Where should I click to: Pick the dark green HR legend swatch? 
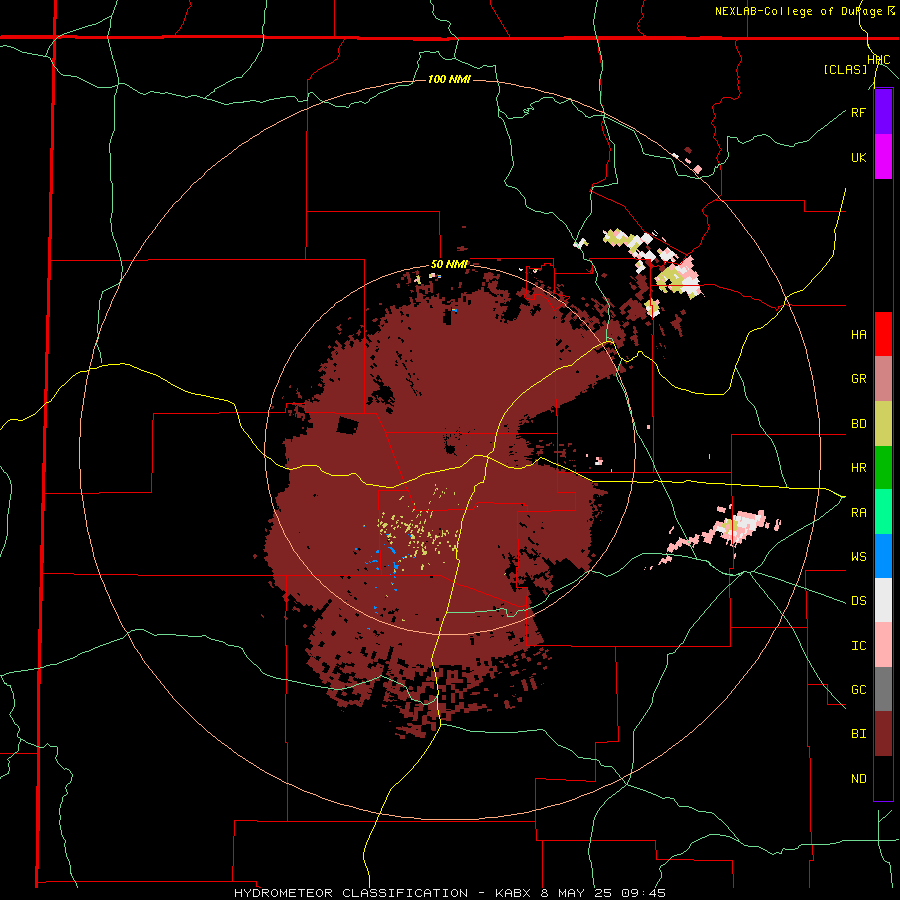[883, 468]
